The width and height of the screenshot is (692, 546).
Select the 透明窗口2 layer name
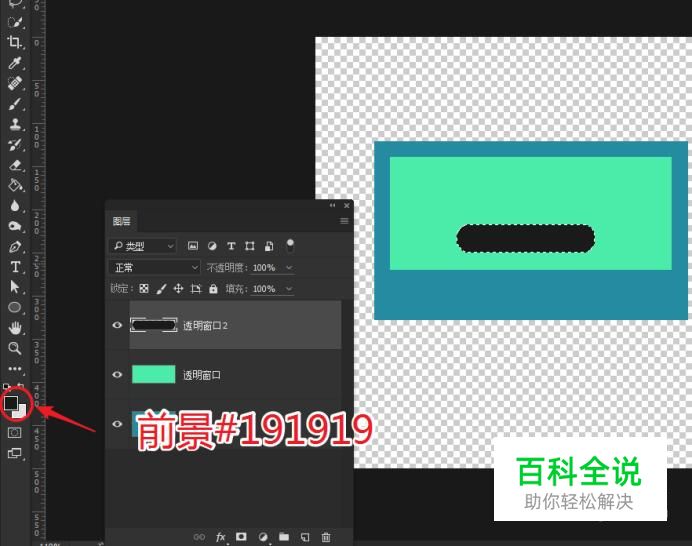click(205, 326)
